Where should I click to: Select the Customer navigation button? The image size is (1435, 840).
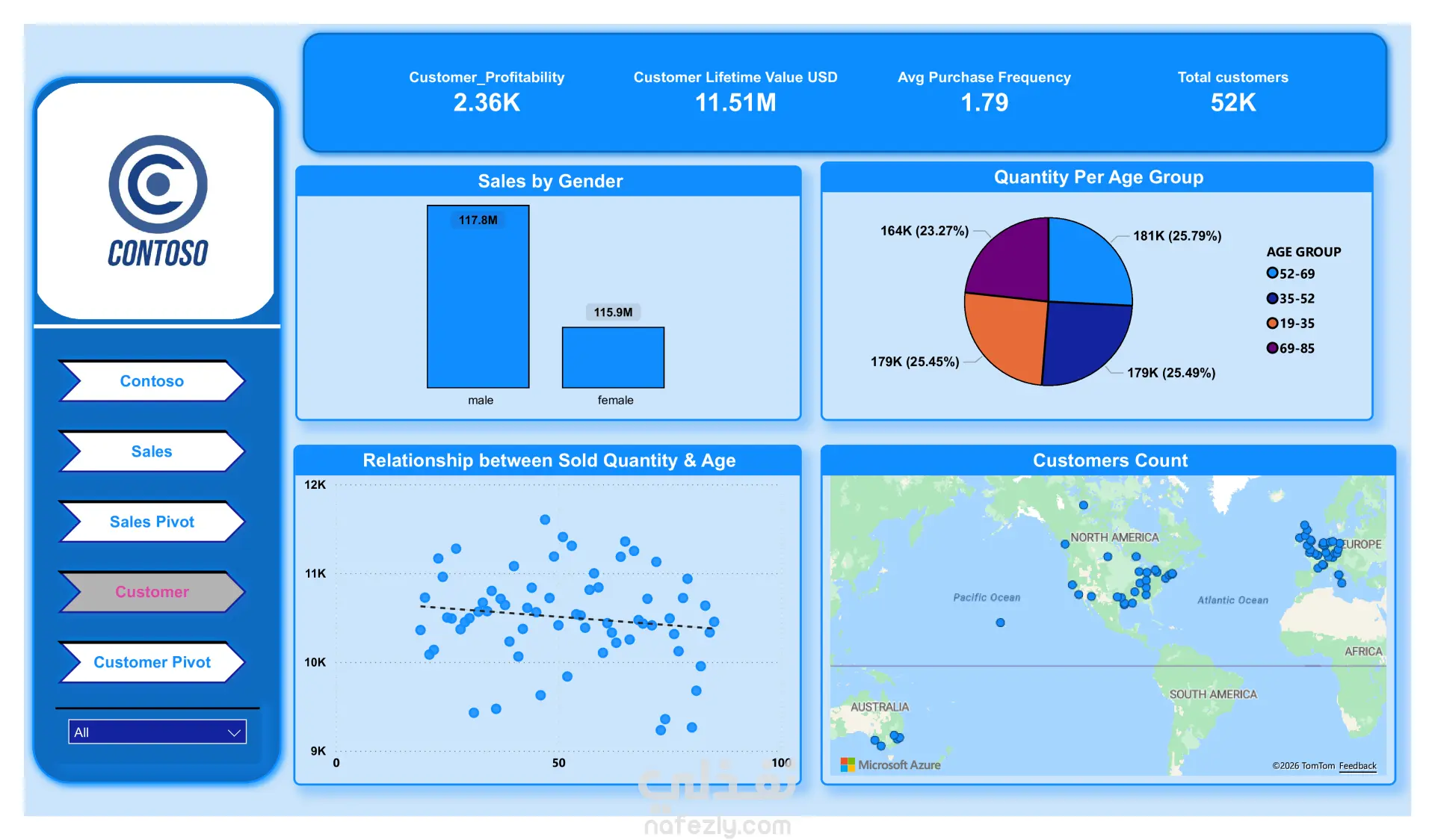pyautogui.click(x=152, y=592)
